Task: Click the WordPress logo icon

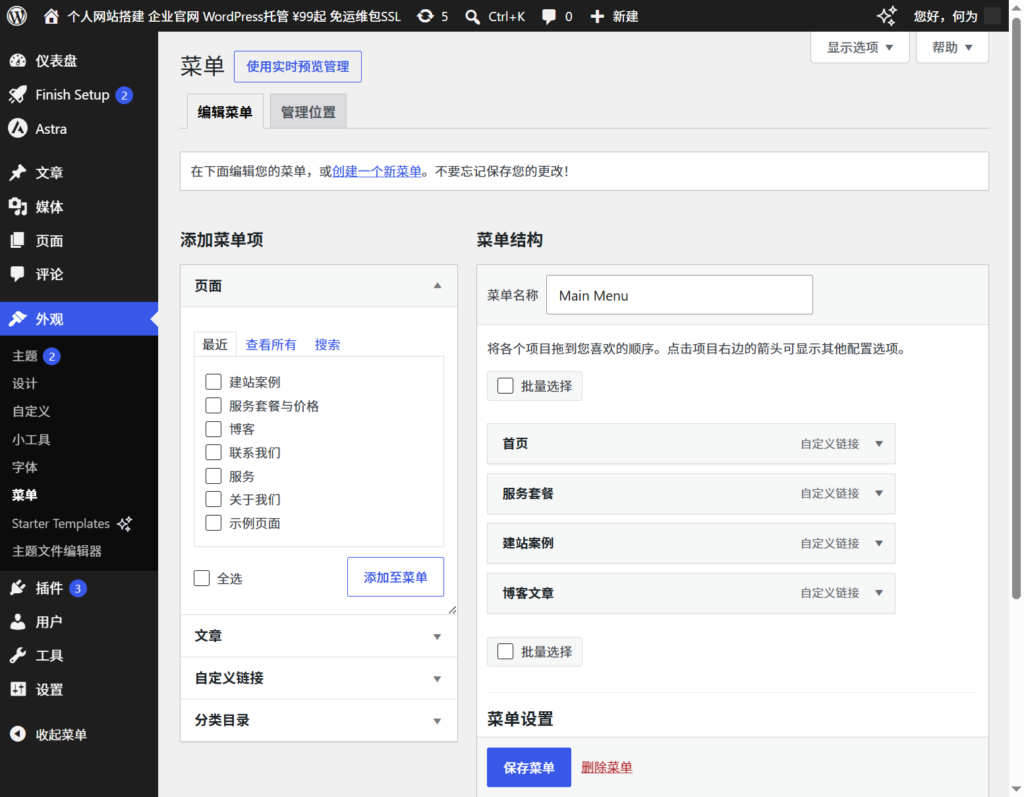Action: click(x=17, y=16)
